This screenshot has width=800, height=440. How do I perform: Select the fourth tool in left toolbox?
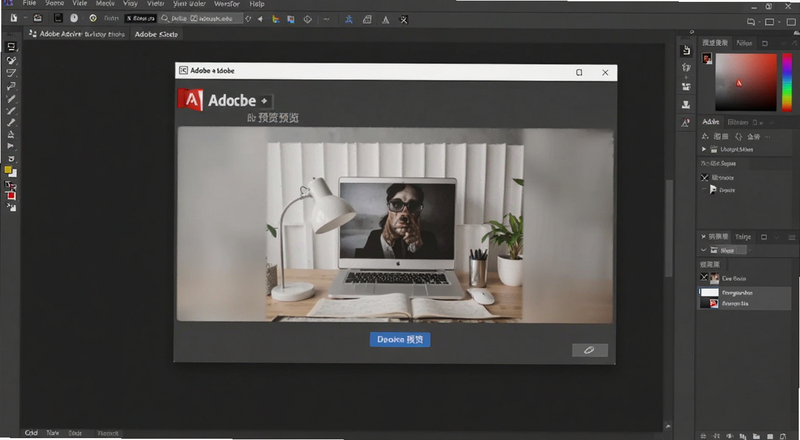pyautogui.click(x=11, y=86)
